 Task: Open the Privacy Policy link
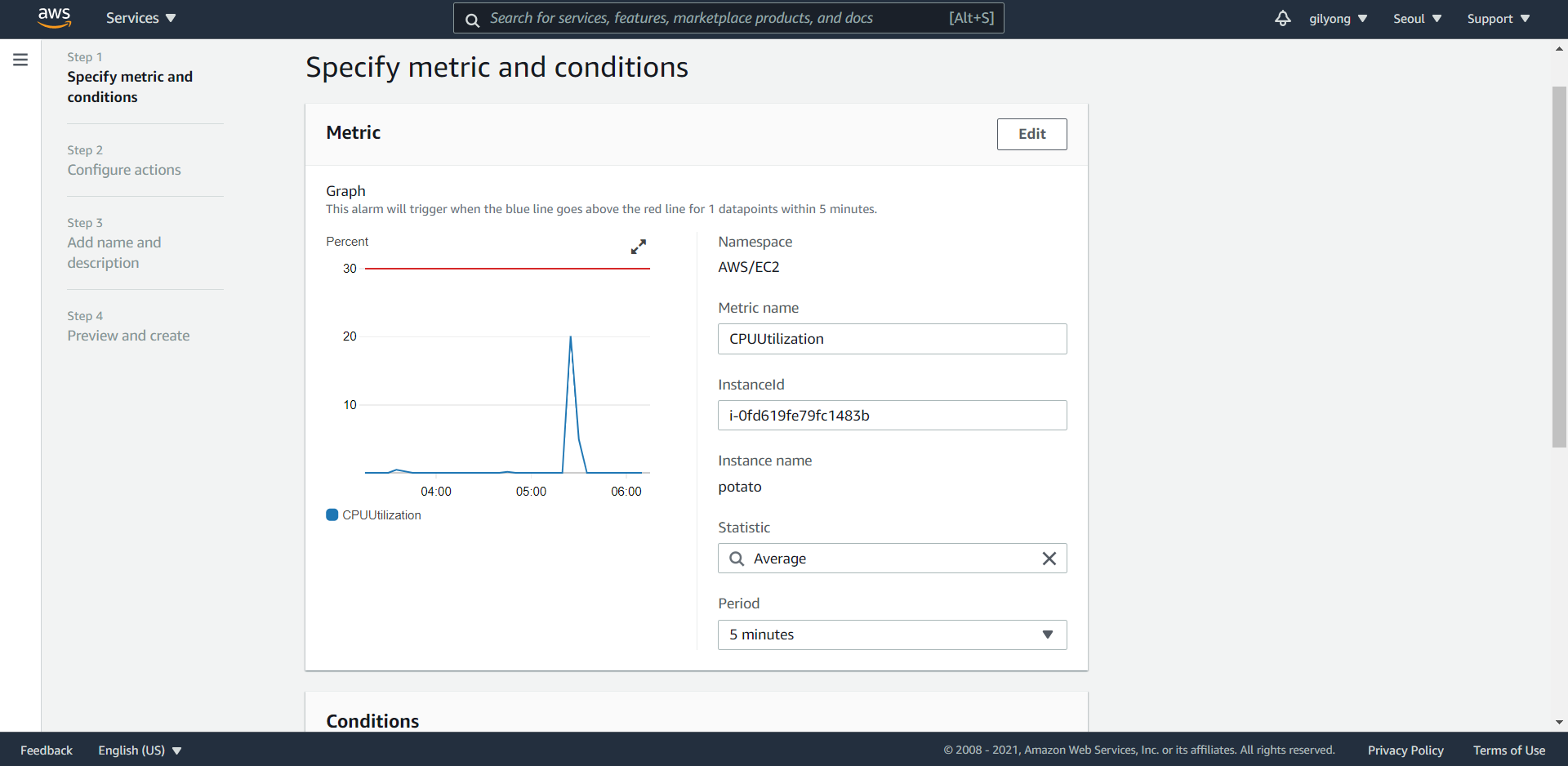[1405, 750]
